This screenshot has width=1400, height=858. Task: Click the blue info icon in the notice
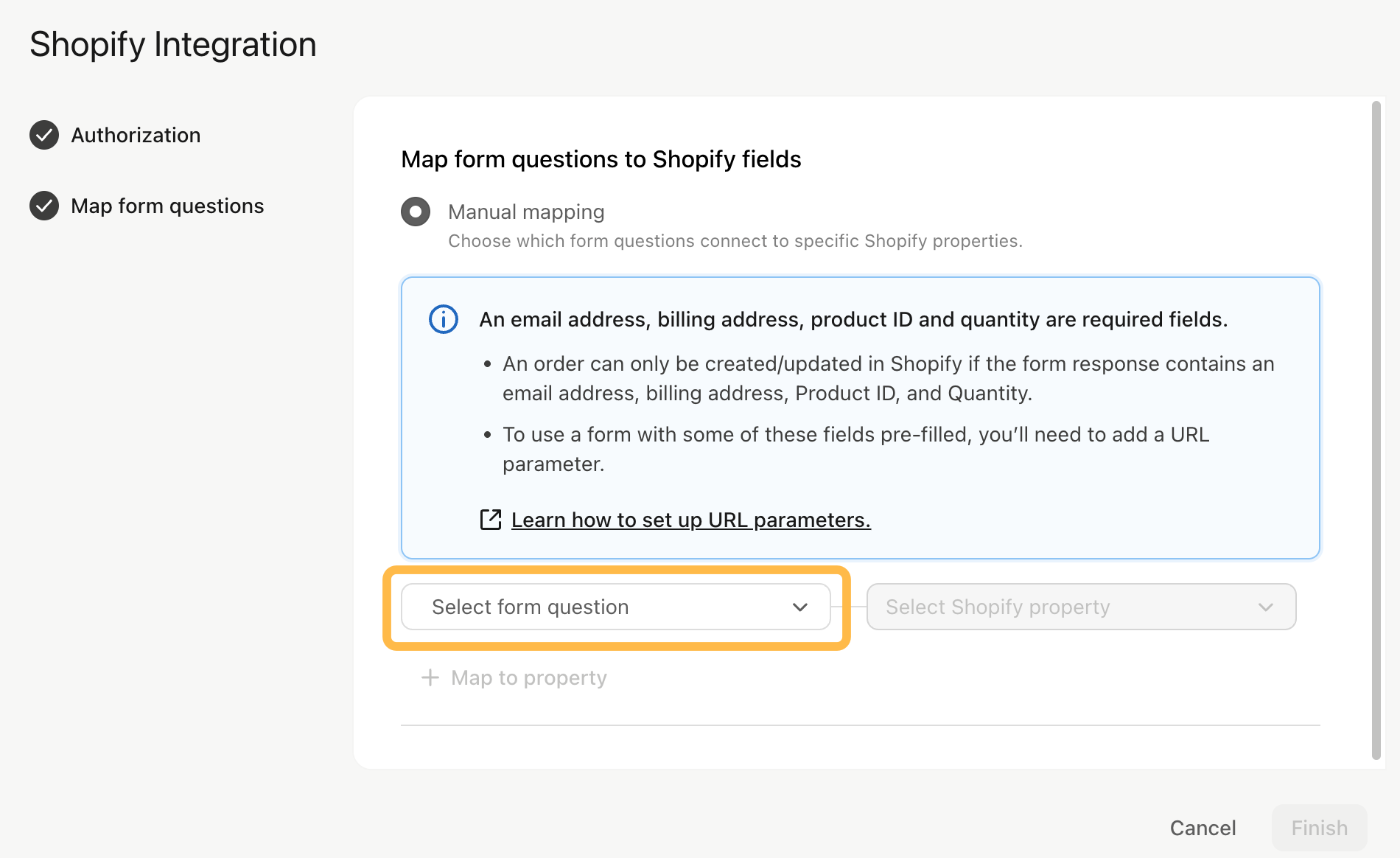coord(444,319)
